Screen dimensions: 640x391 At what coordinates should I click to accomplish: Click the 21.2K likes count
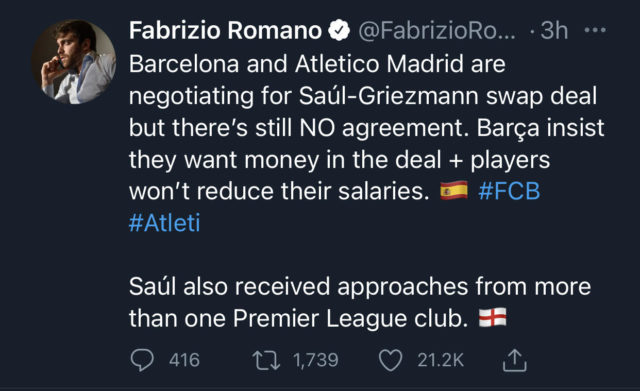pyautogui.click(x=441, y=360)
